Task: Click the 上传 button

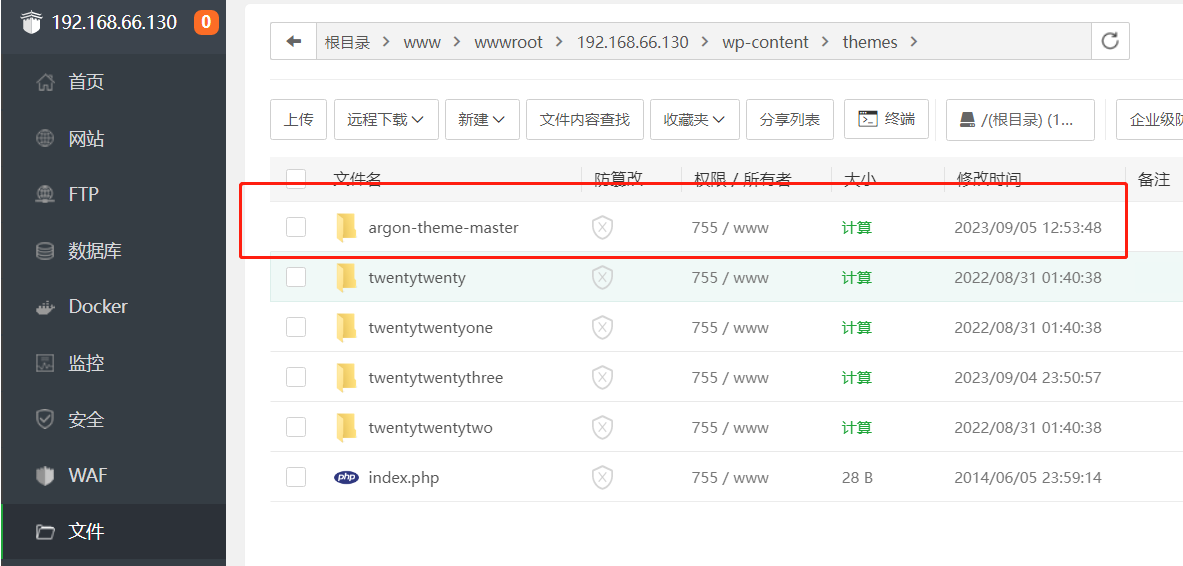Action: click(298, 120)
